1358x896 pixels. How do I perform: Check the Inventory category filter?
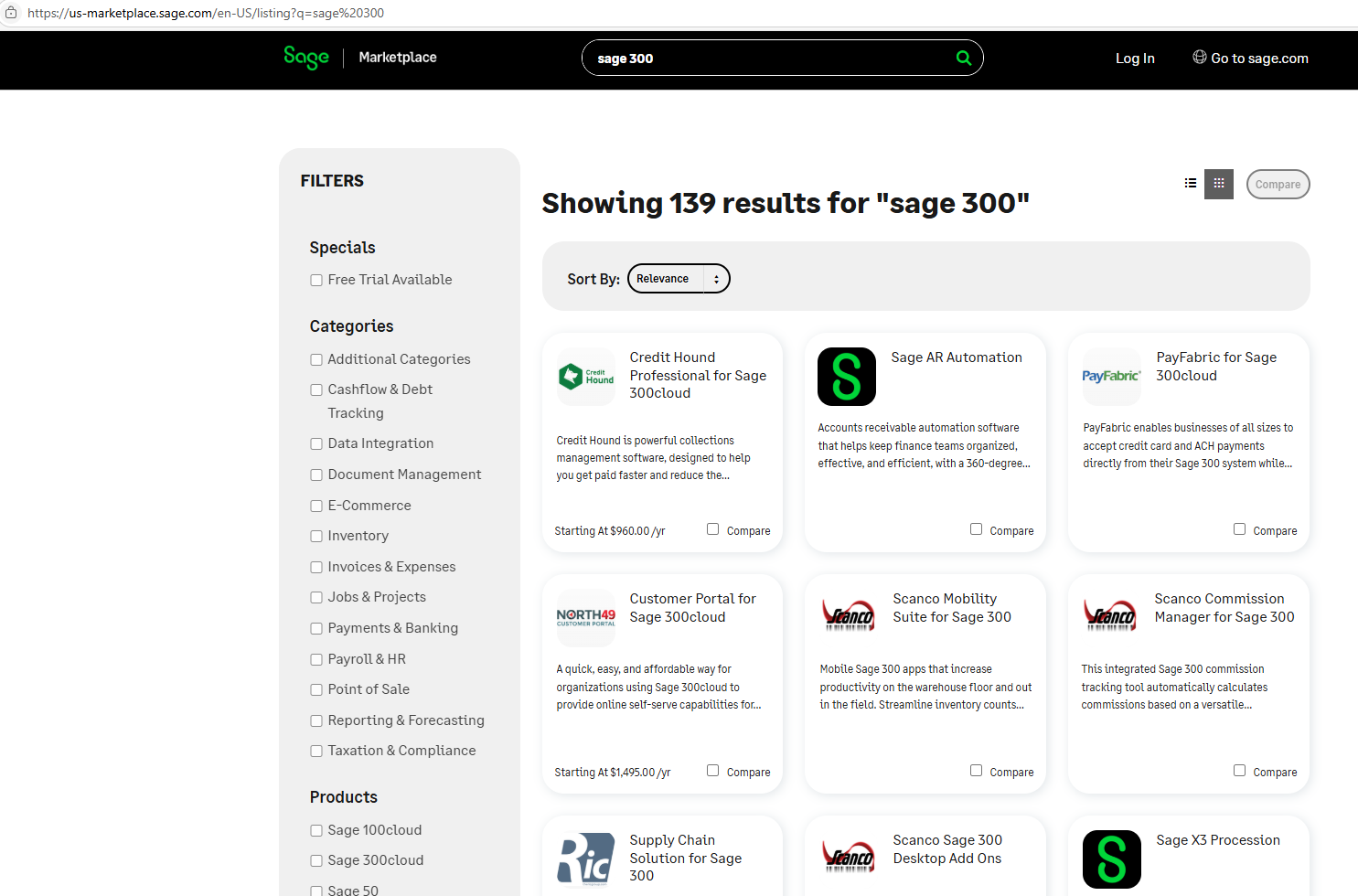pyautogui.click(x=316, y=537)
